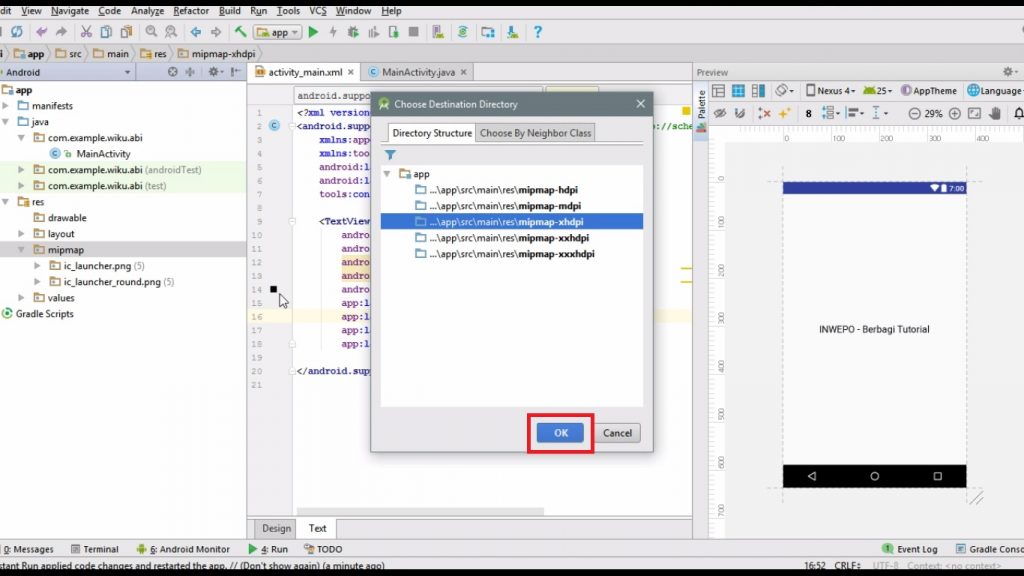This screenshot has width=1024, height=576.
Task: Zoom in the layout preview
Action: coord(955,114)
